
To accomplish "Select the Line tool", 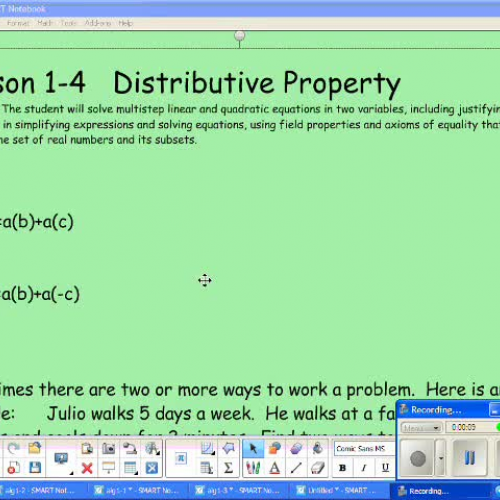I will tap(296, 468).
